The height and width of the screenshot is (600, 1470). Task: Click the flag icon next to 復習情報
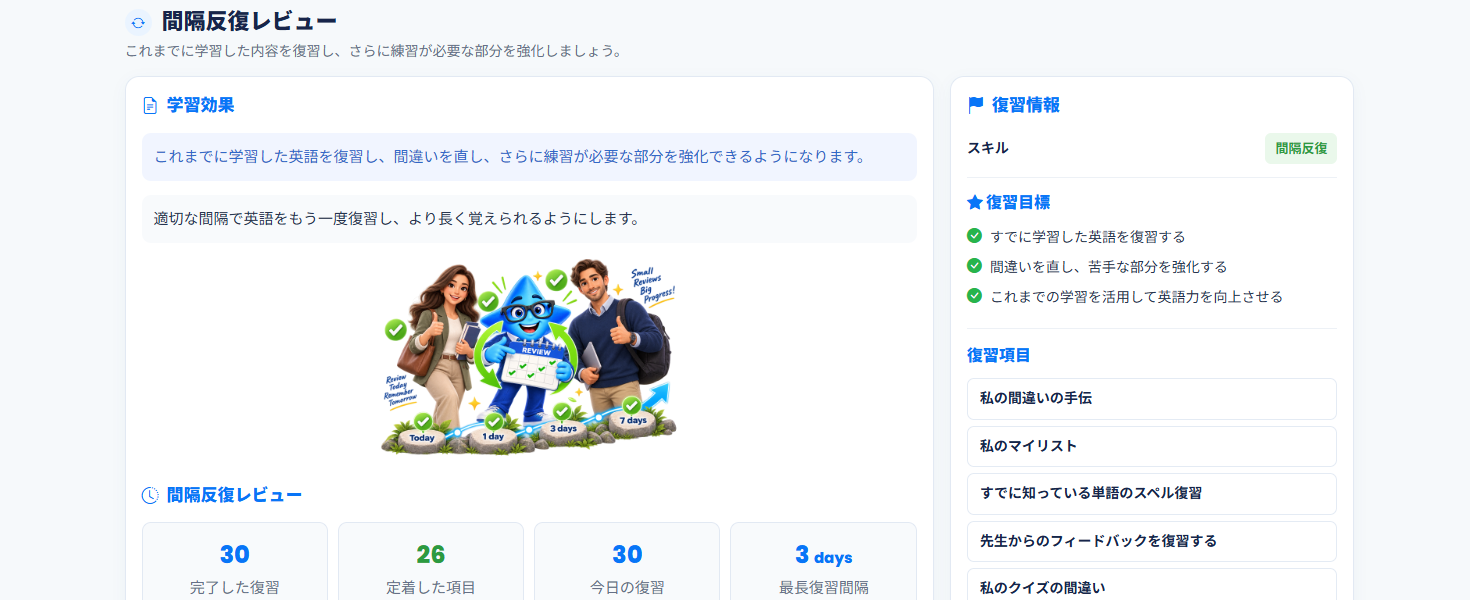[x=976, y=105]
